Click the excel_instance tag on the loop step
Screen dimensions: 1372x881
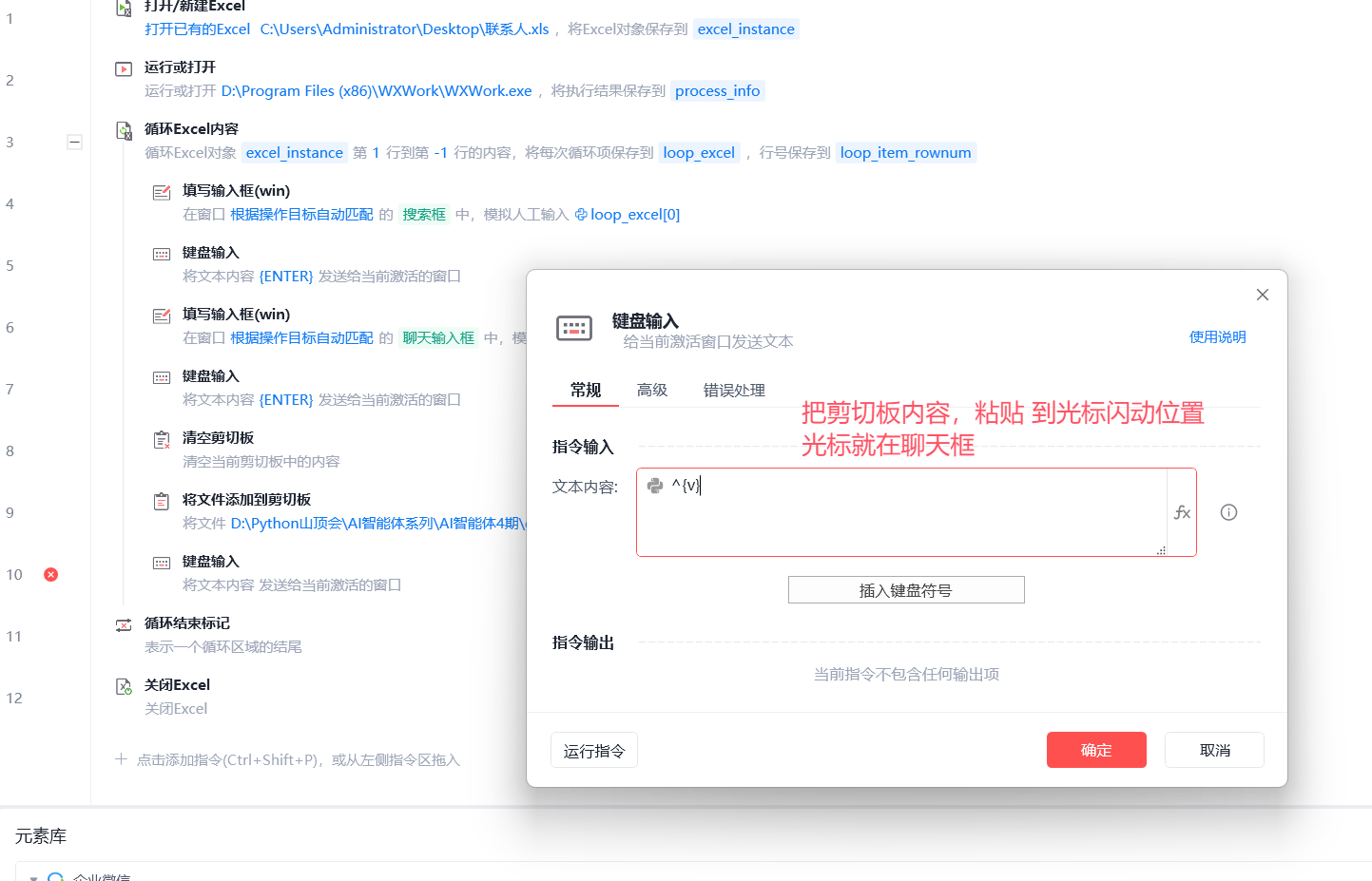[x=295, y=152]
